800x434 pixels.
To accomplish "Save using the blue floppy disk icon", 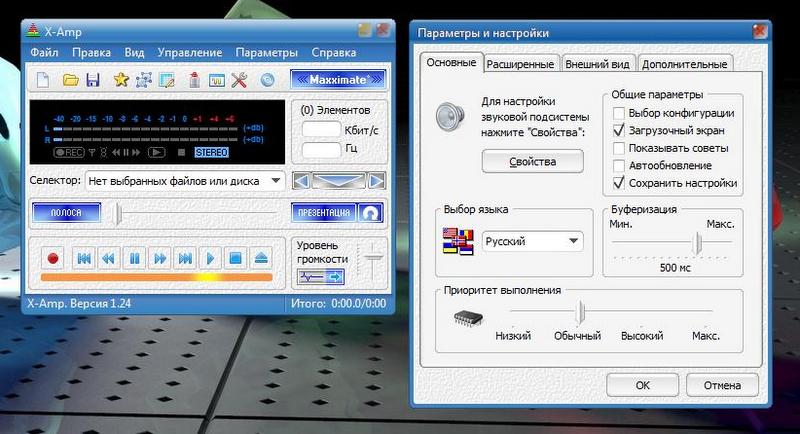I will pos(92,80).
